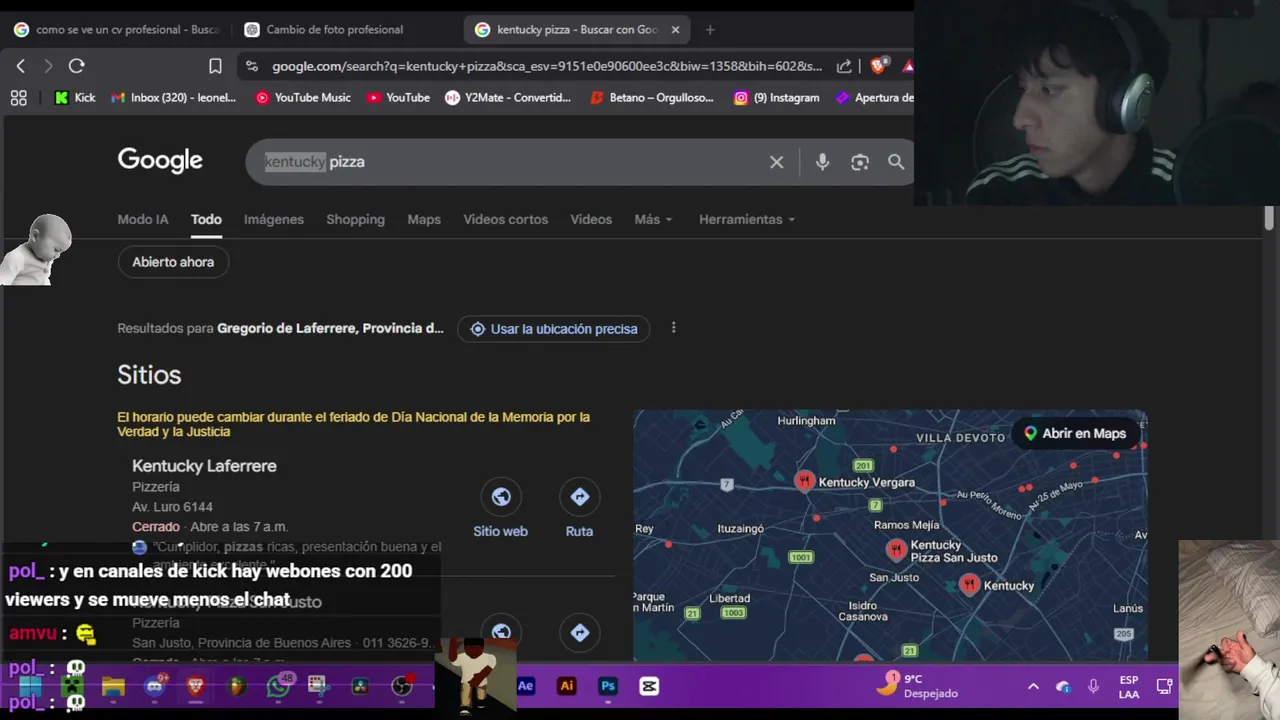Open Windows Start menu

pos(30,686)
